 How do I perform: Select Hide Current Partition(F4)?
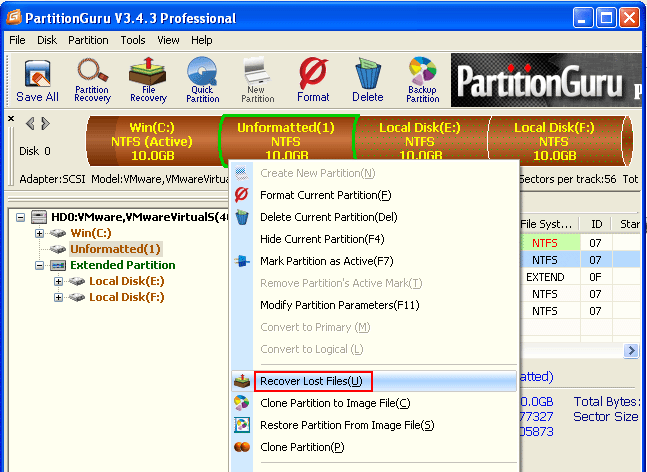(374, 239)
